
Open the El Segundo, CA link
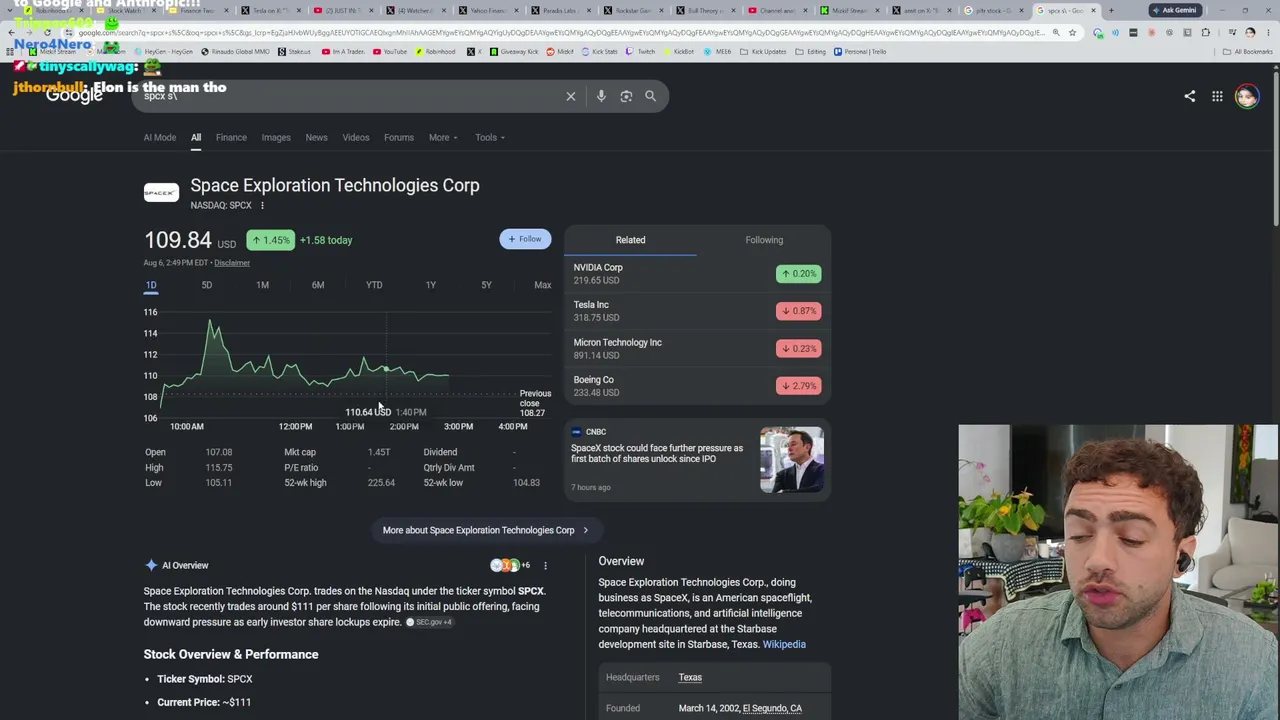click(772, 709)
